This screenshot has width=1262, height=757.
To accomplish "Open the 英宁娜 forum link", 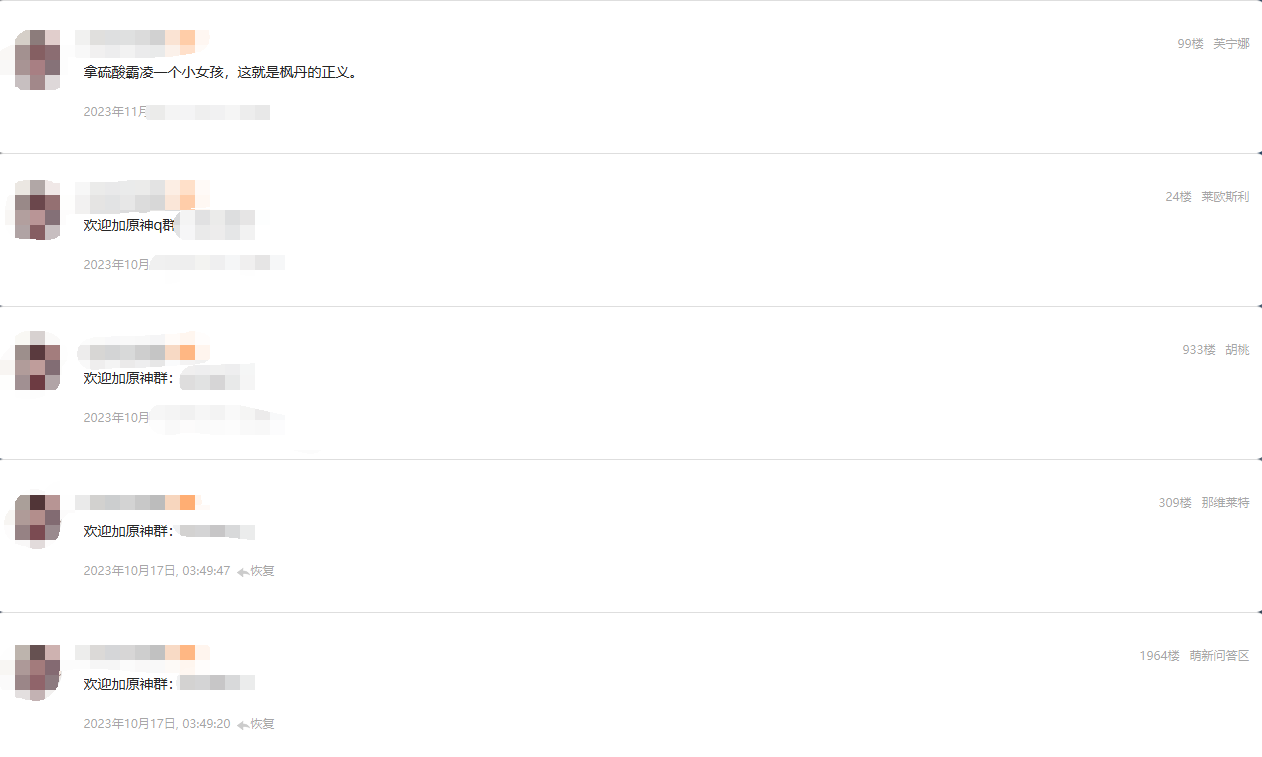I will [x=1231, y=44].
